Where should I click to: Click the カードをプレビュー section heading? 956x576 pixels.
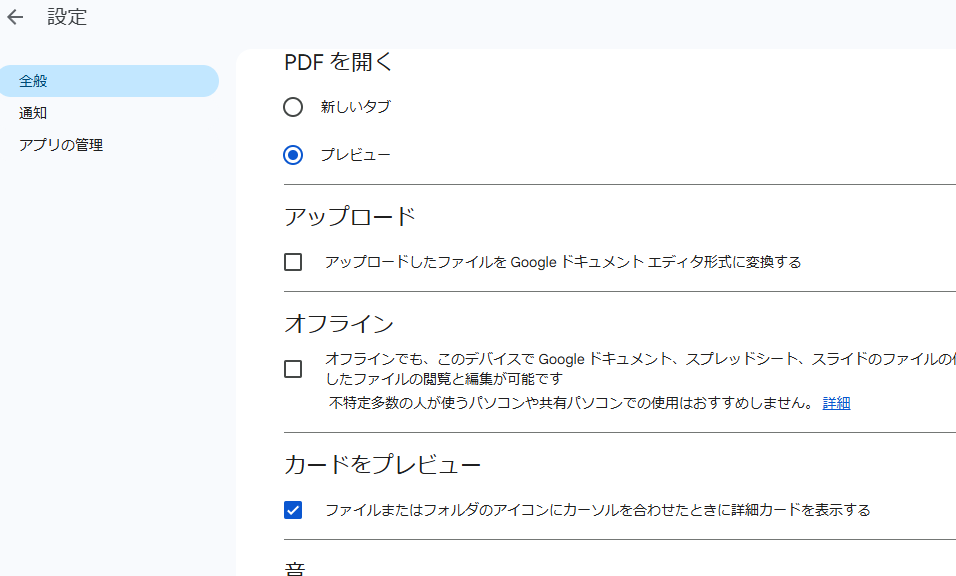pos(383,465)
